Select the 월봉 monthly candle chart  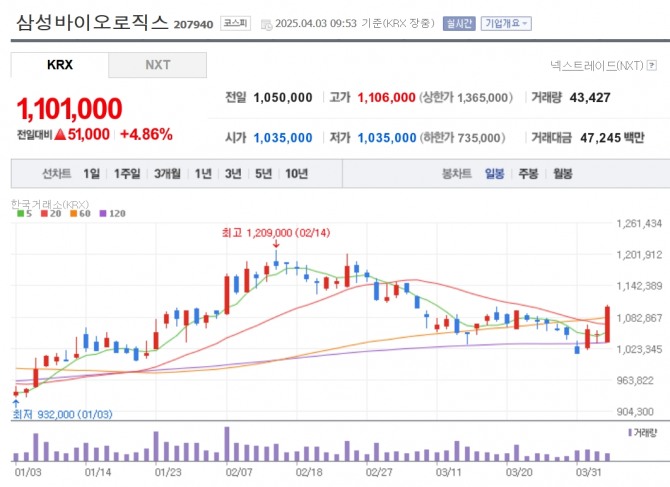tap(562, 174)
